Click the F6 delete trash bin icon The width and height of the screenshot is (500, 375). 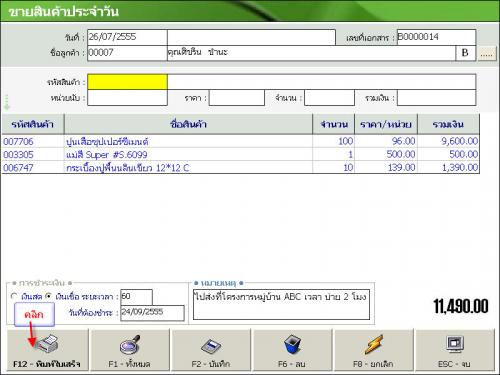point(292,345)
